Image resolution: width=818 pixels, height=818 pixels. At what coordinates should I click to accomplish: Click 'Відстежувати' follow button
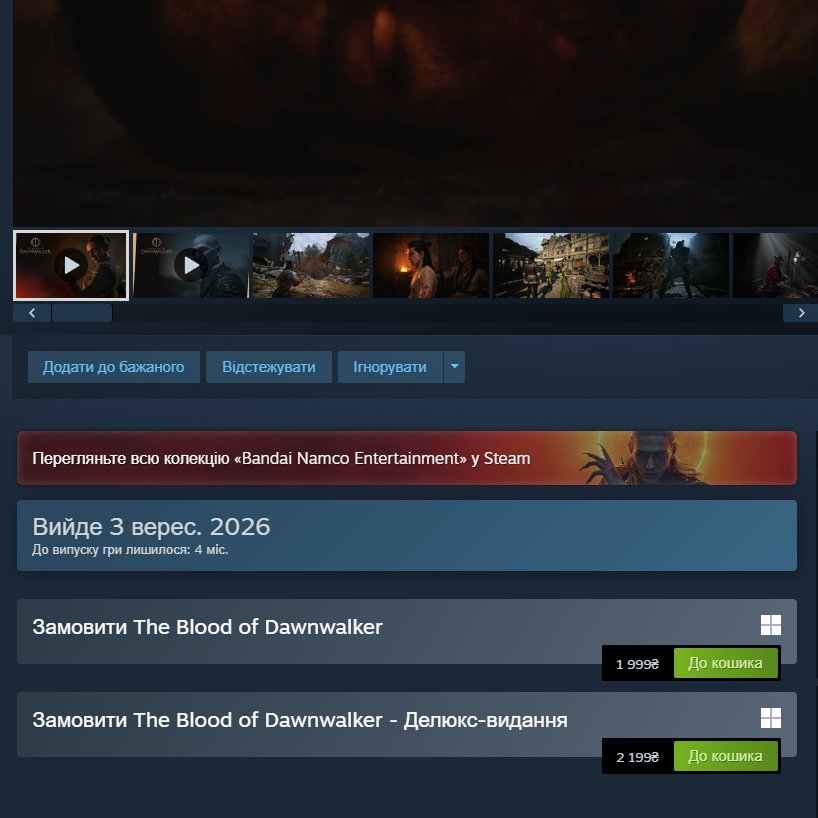click(x=269, y=367)
